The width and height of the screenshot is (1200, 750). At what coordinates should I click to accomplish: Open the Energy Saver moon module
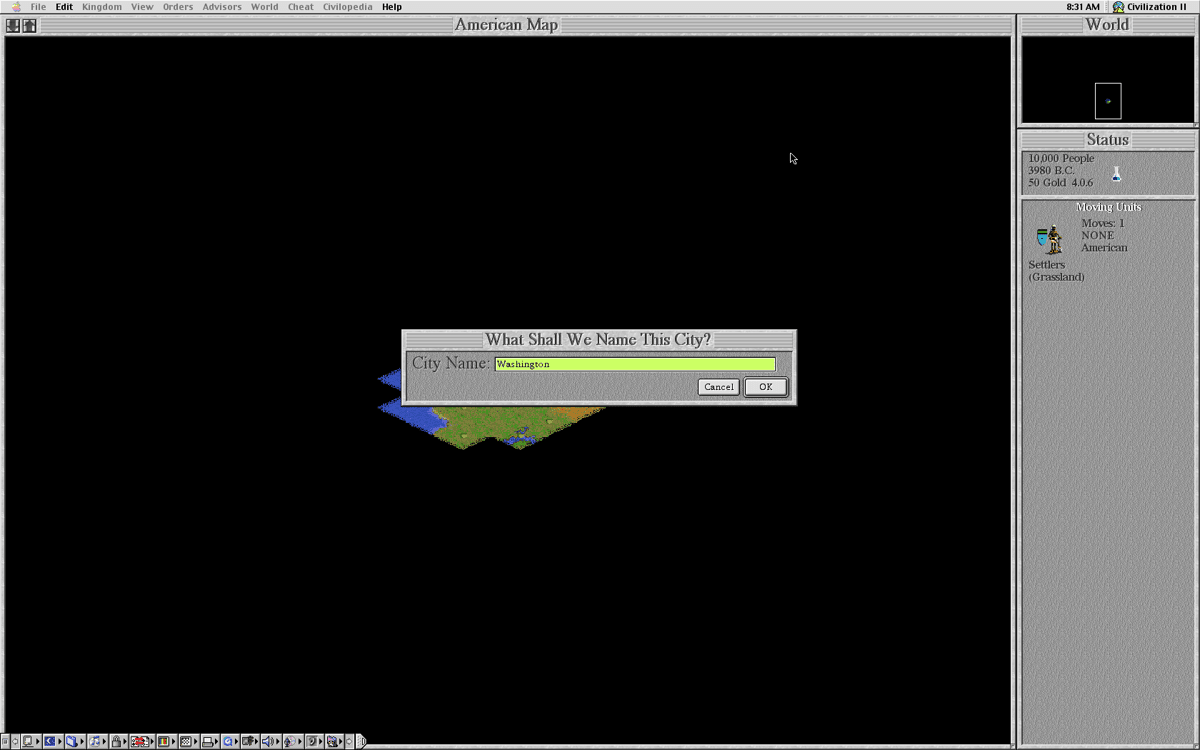53,741
